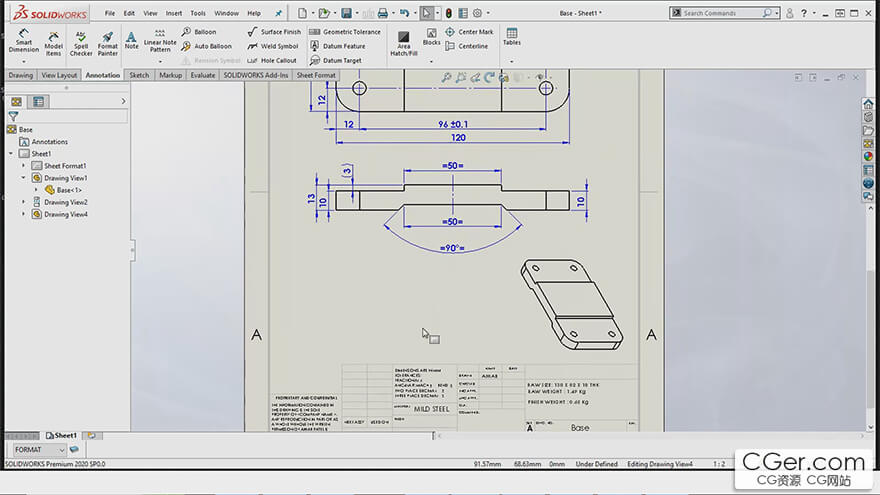
Task: Add a Balloon annotation
Action: click(x=198, y=32)
